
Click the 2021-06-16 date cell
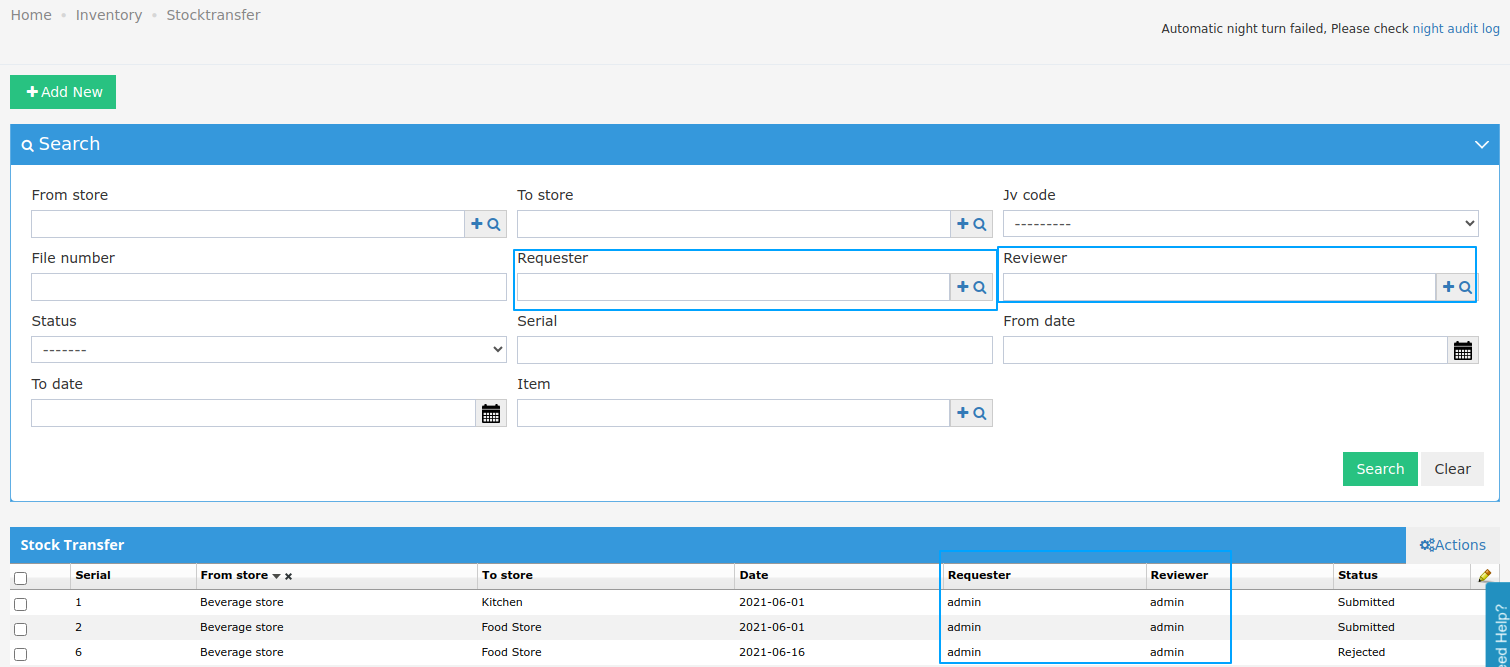pos(772,652)
